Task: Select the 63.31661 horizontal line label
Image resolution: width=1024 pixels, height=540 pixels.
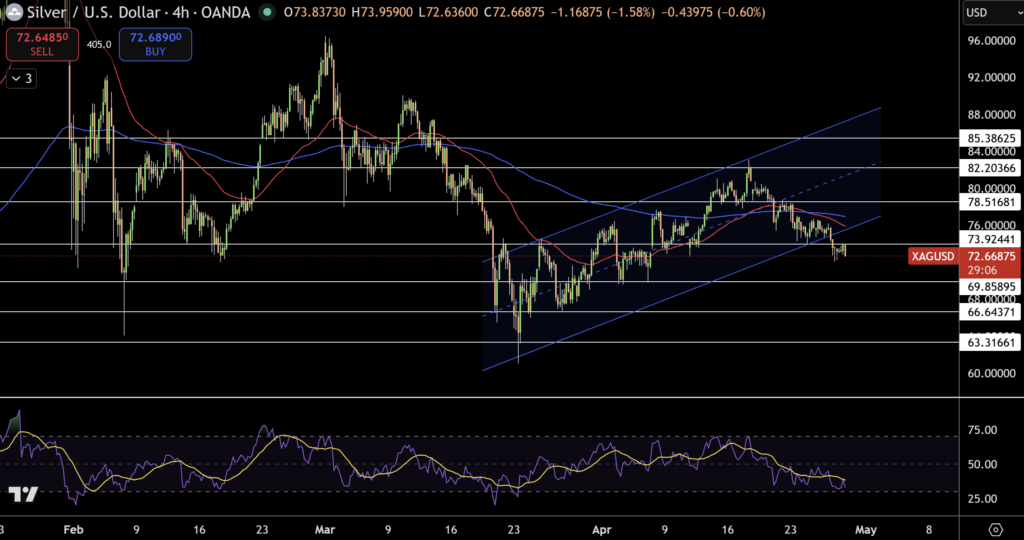Action: pos(989,342)
